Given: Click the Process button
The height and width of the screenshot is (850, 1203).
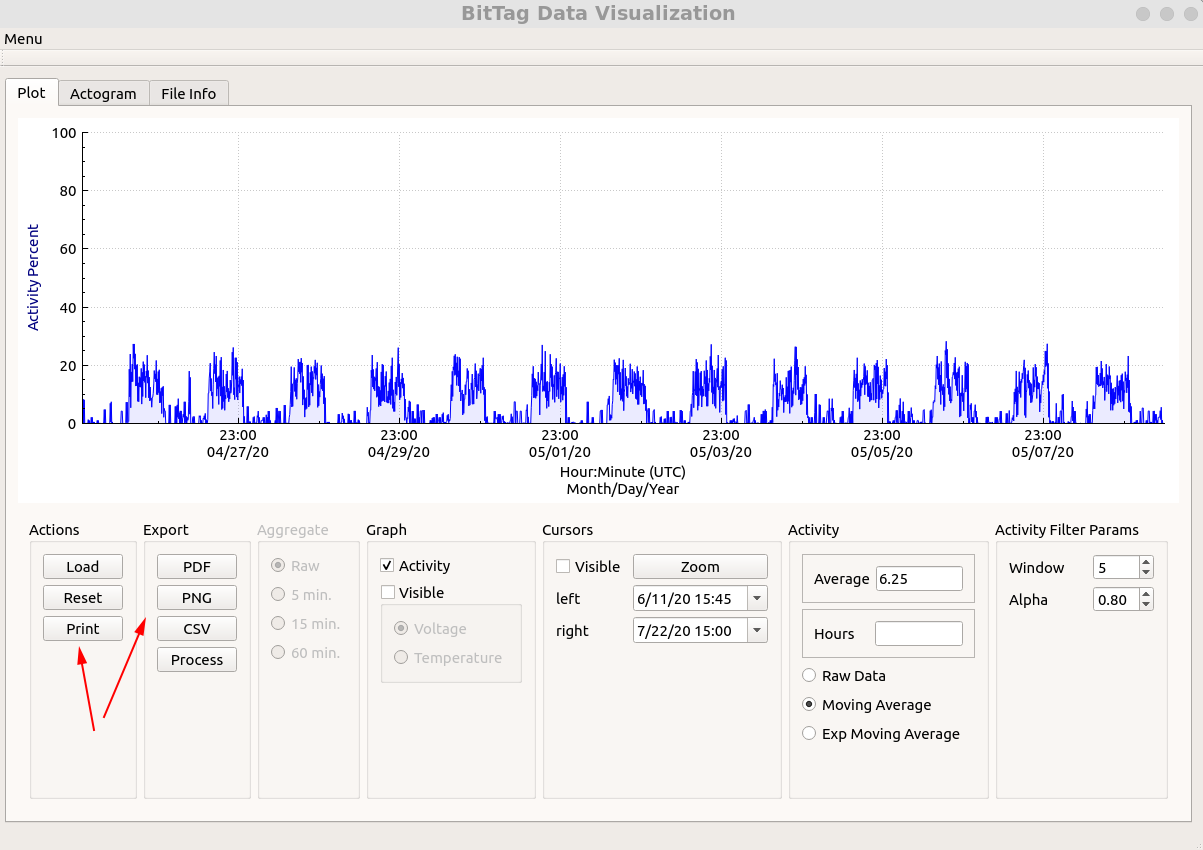Looking at the screenshot, I should click(197, 659).
